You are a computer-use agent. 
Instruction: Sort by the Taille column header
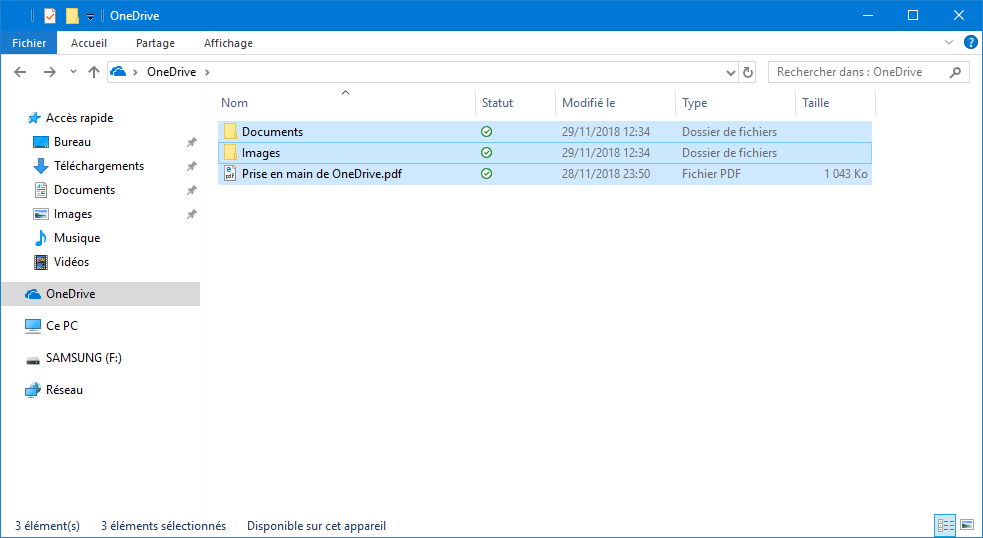(835, 103)
